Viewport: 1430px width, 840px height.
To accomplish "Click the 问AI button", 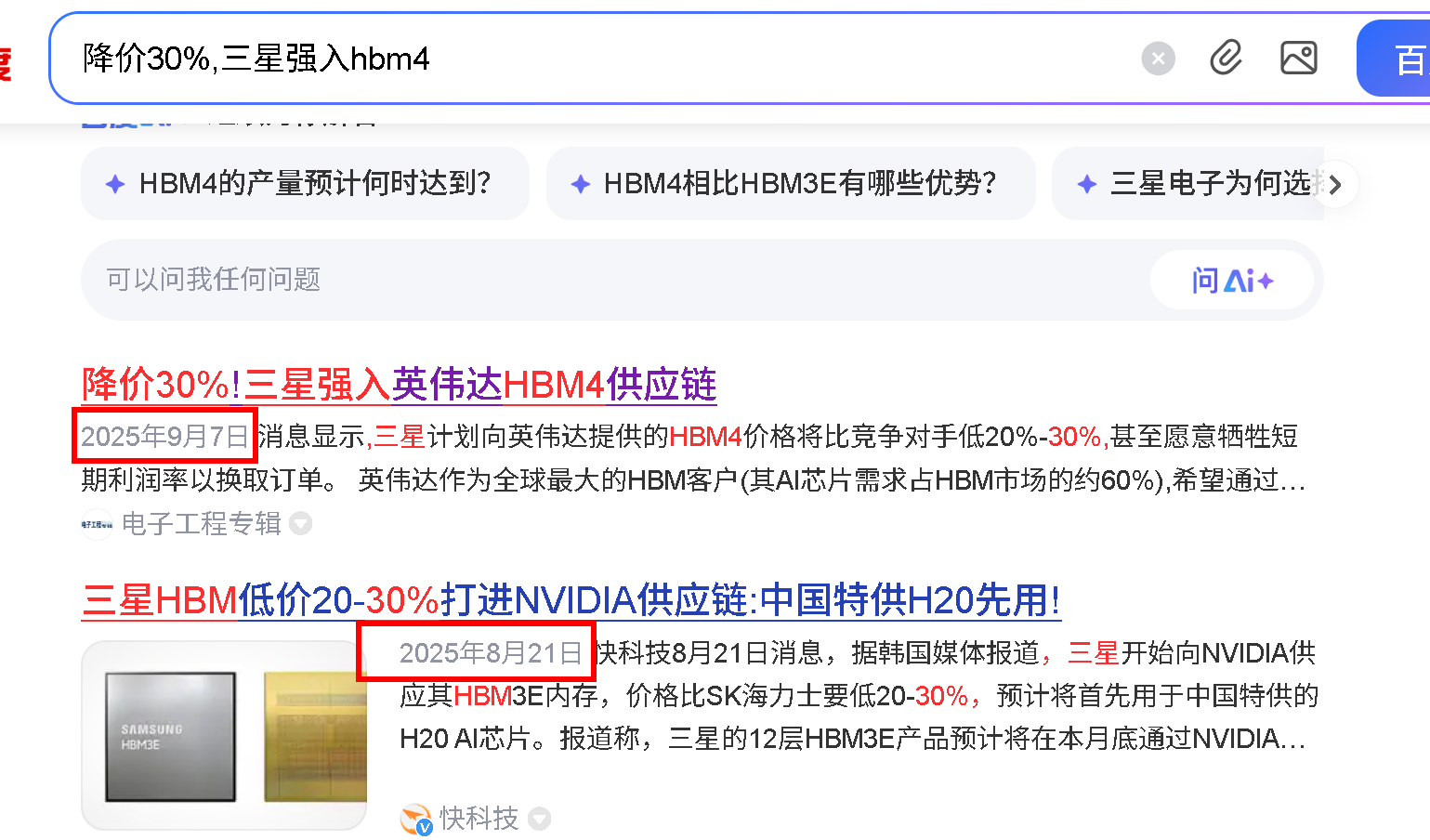I will (1232, 280).
